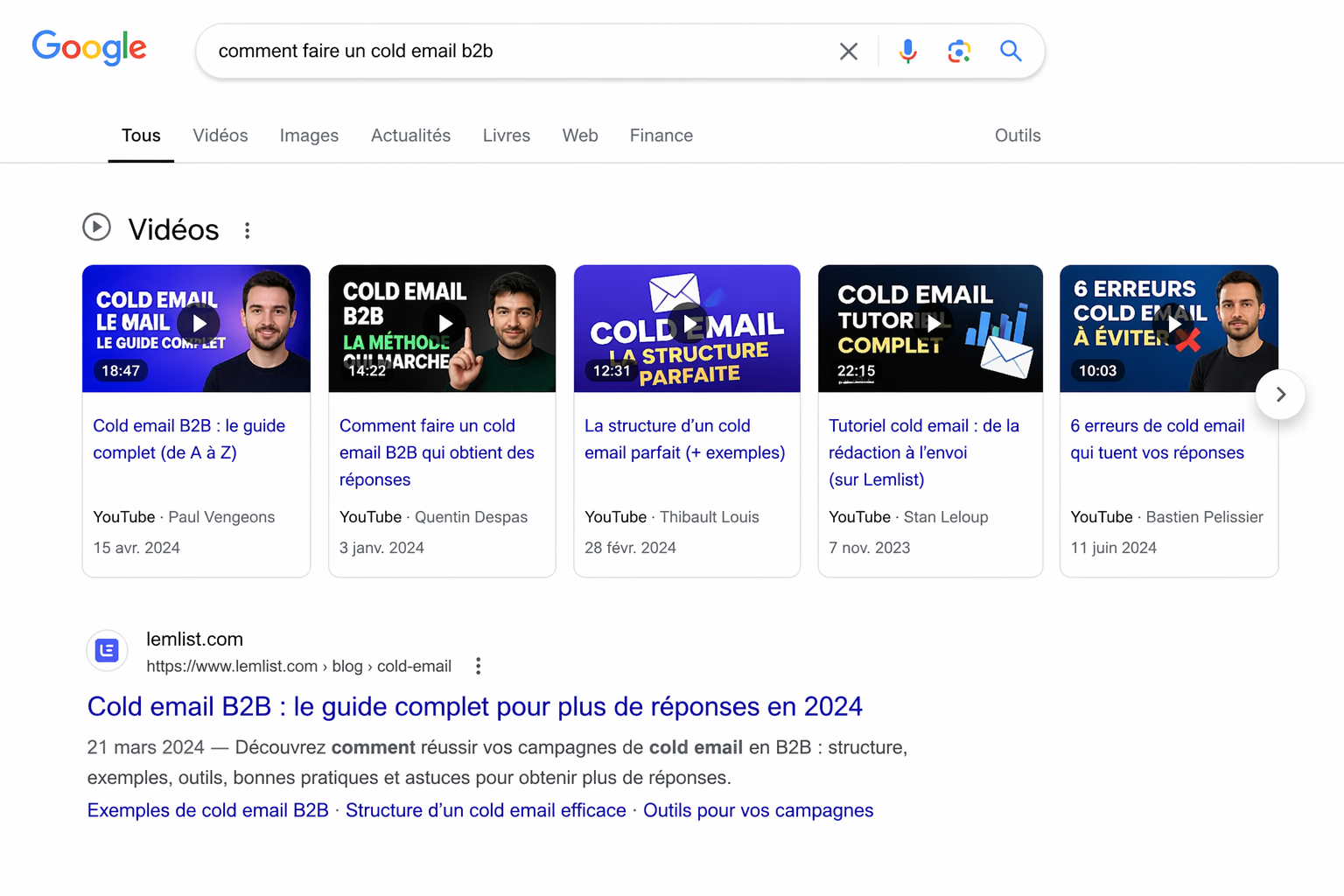This screenshot has height=896, width=1344.
Task: Open 'Cold email B2B : le guide complet (de A à Z)'
Action: tap(189, 439)
